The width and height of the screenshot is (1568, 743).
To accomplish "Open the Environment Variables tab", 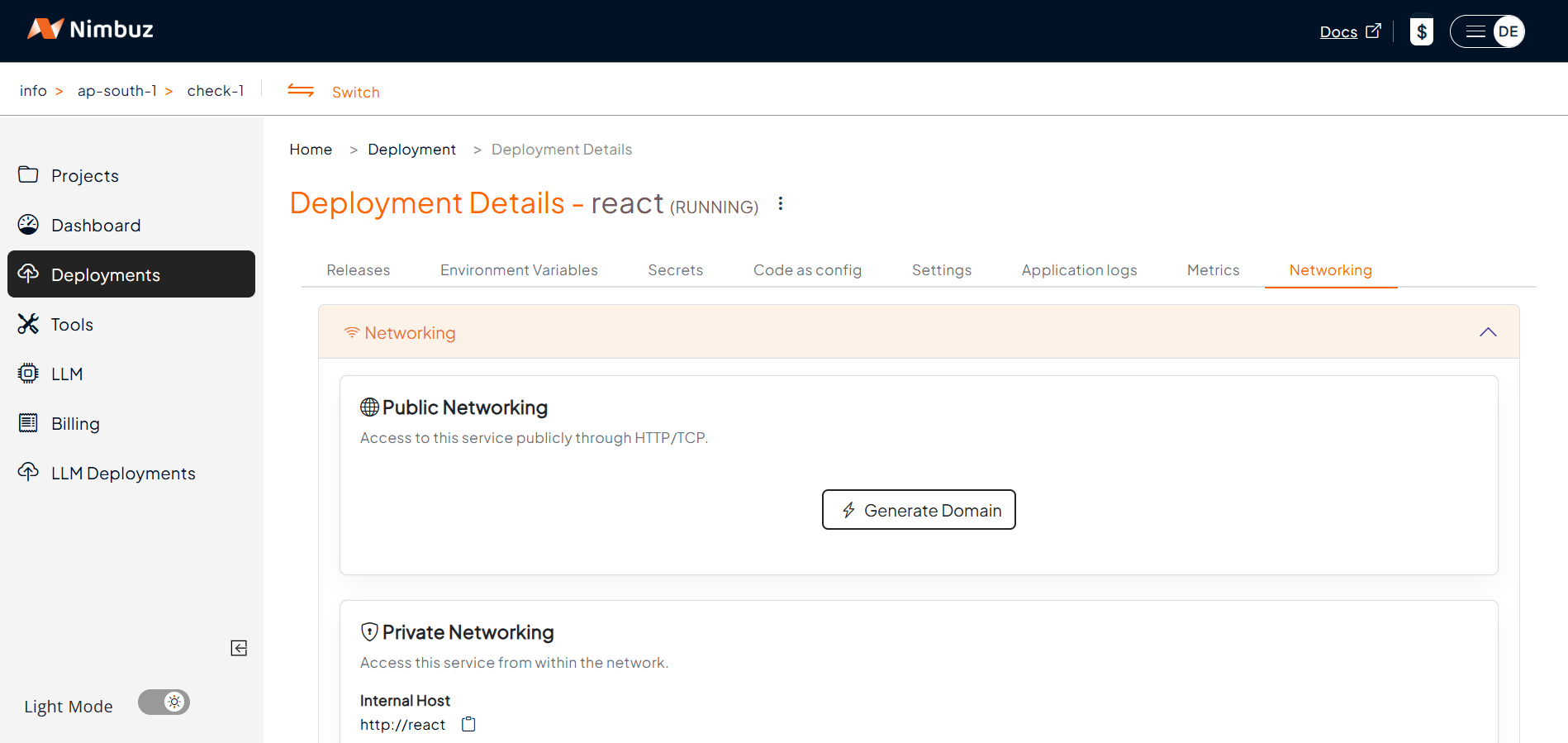I will [x=519, y=270].
